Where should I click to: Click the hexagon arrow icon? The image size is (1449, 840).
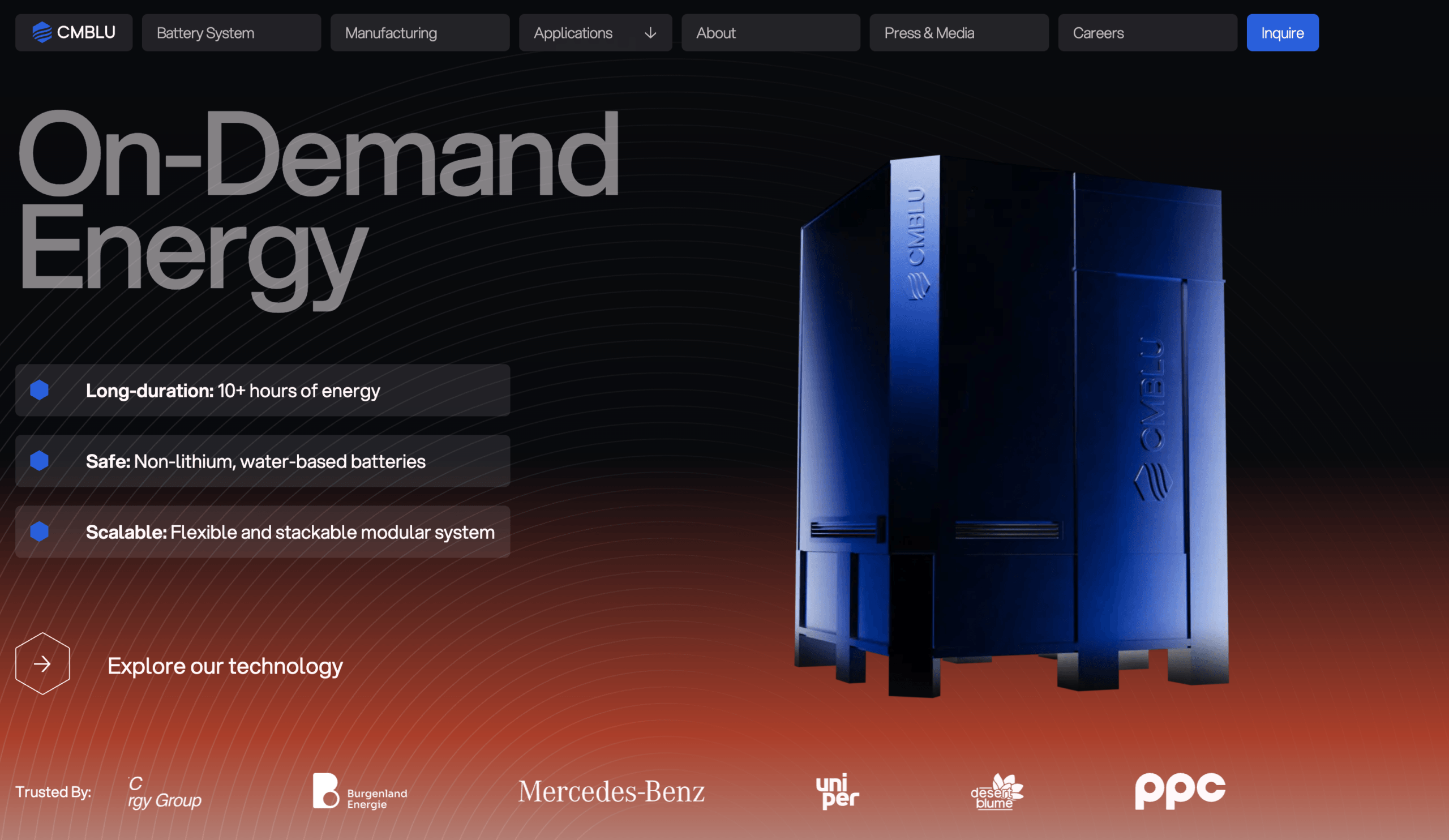coord(42,664)
